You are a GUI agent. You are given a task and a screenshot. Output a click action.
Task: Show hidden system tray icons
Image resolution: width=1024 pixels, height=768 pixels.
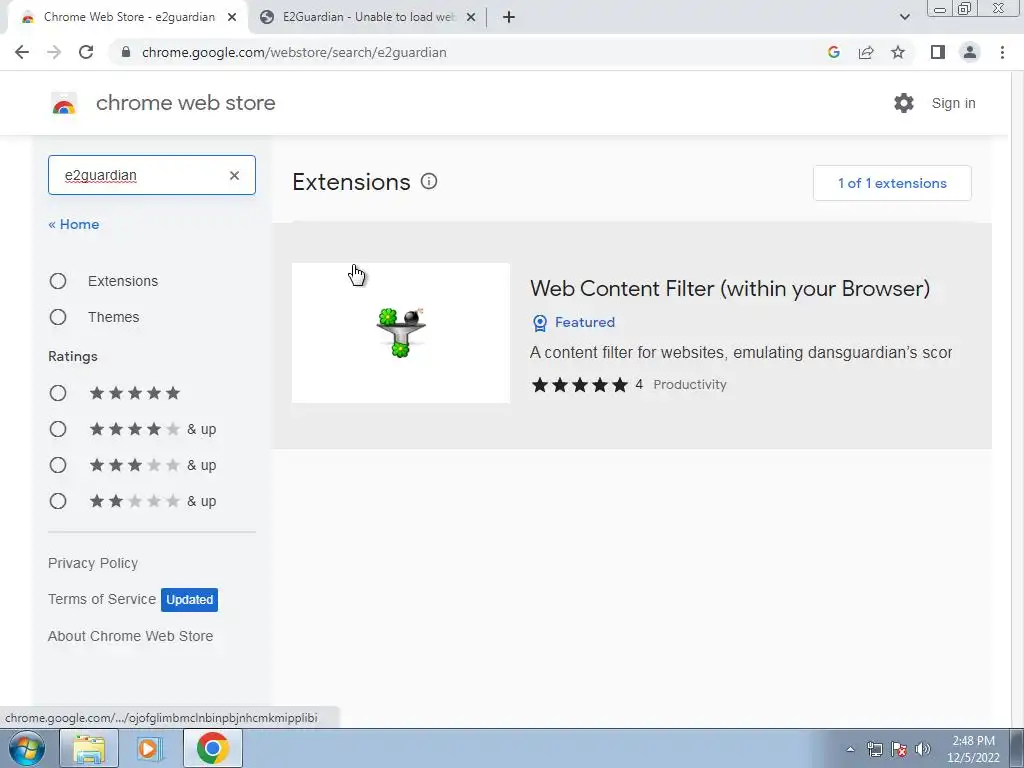click(x=850, y=749)
